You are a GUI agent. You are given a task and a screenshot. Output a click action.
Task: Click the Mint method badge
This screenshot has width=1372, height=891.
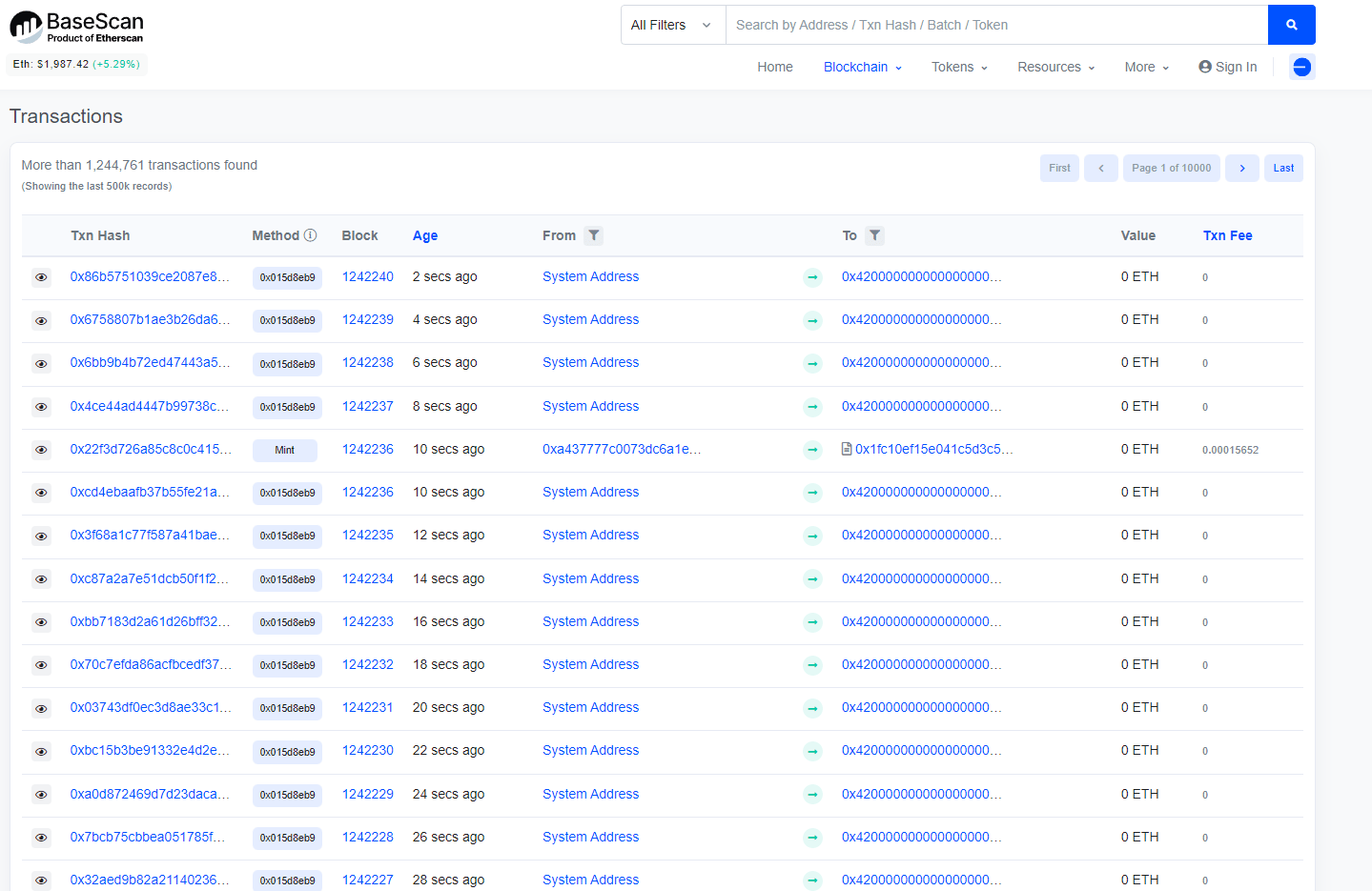(285, 450)
